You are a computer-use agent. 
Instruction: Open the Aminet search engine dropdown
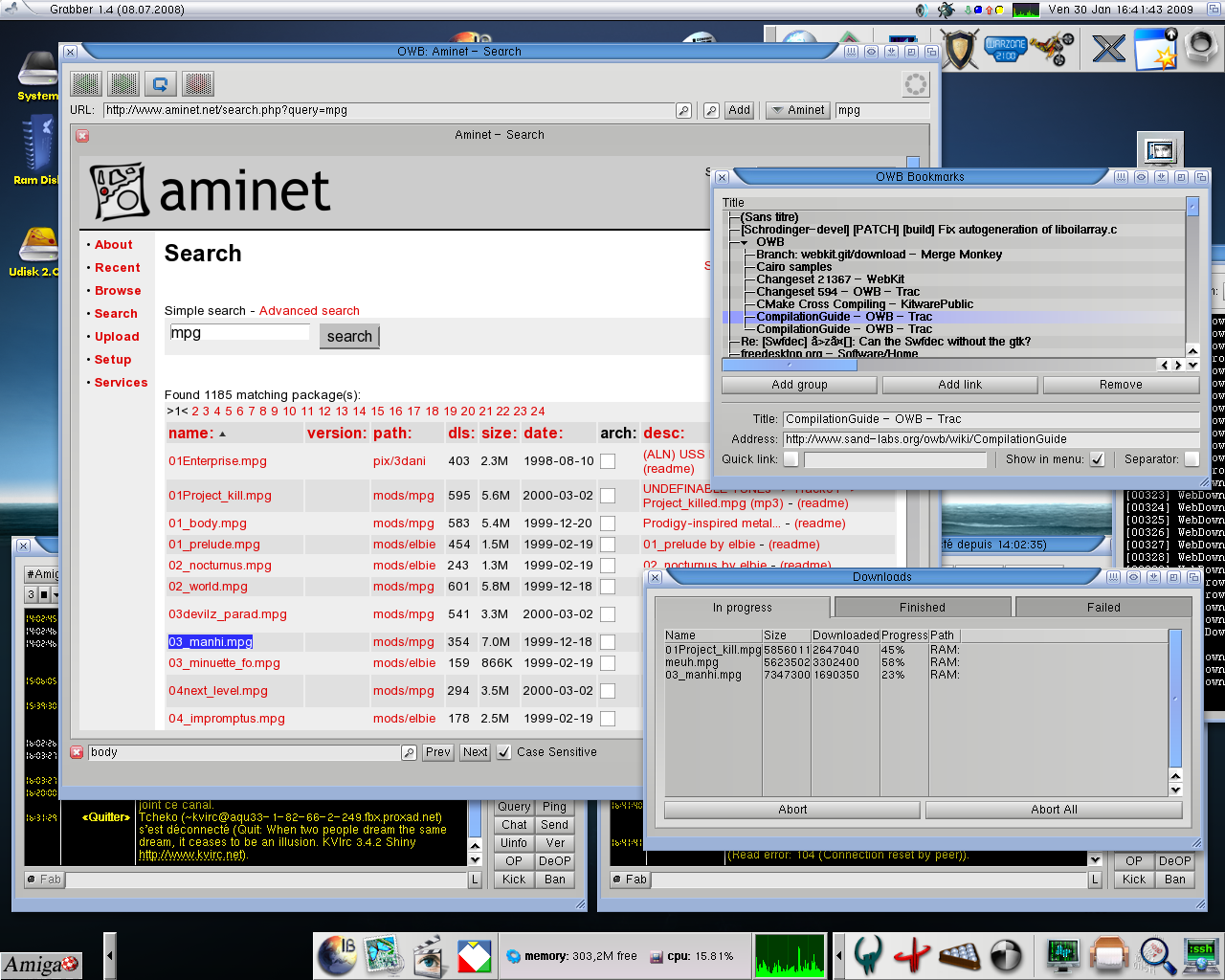798,110
